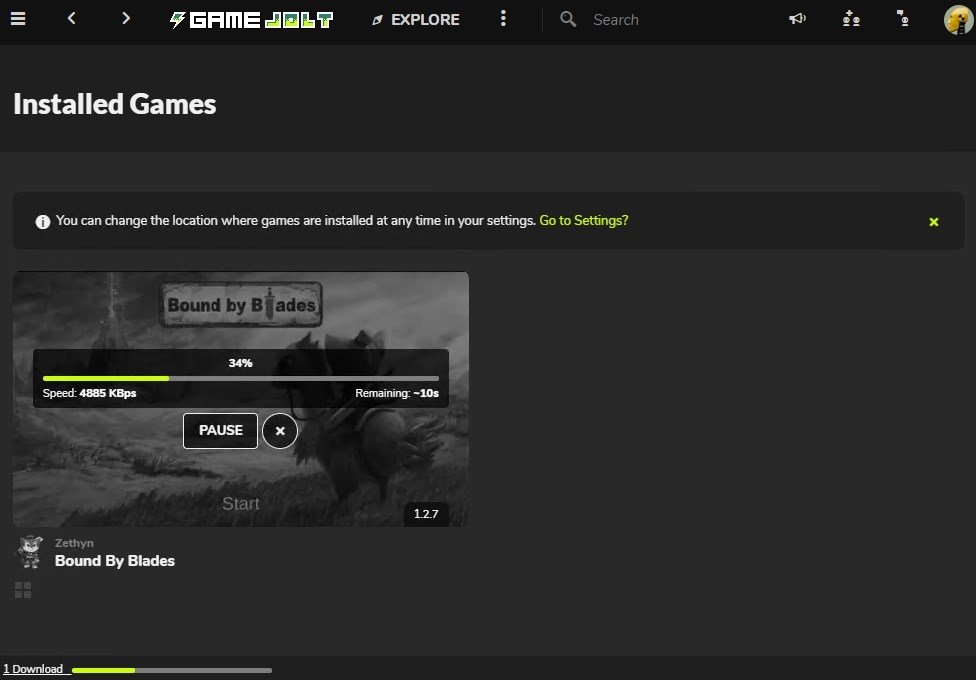Pause the Bound By Blades download

220,430
